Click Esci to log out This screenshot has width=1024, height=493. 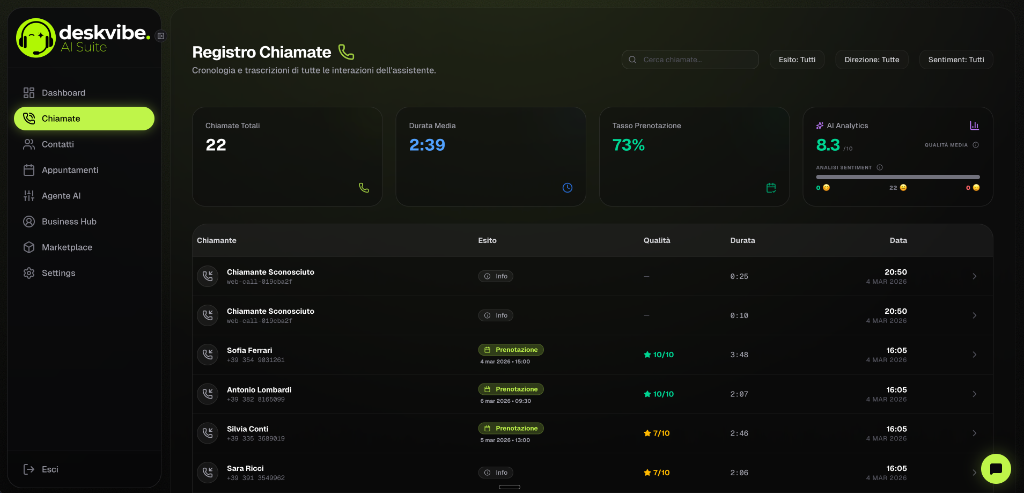50,469
